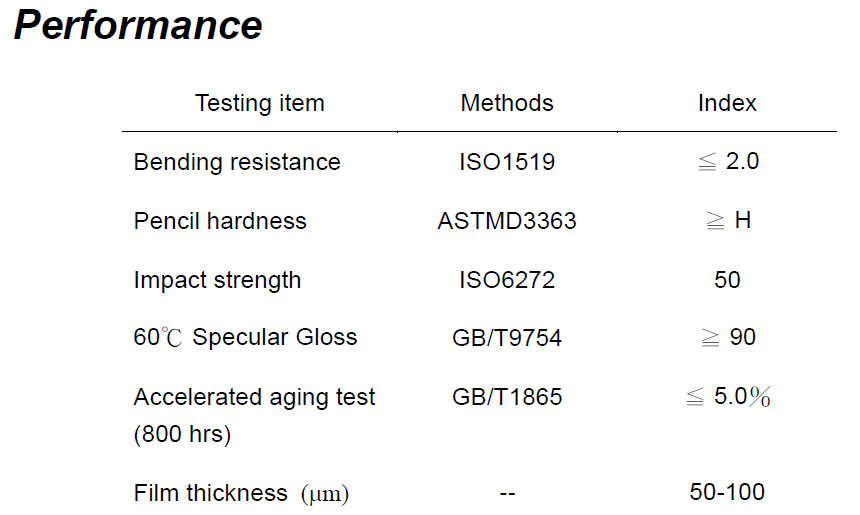
Task: Click the Methods column header
Action: [x=507, y=103]
